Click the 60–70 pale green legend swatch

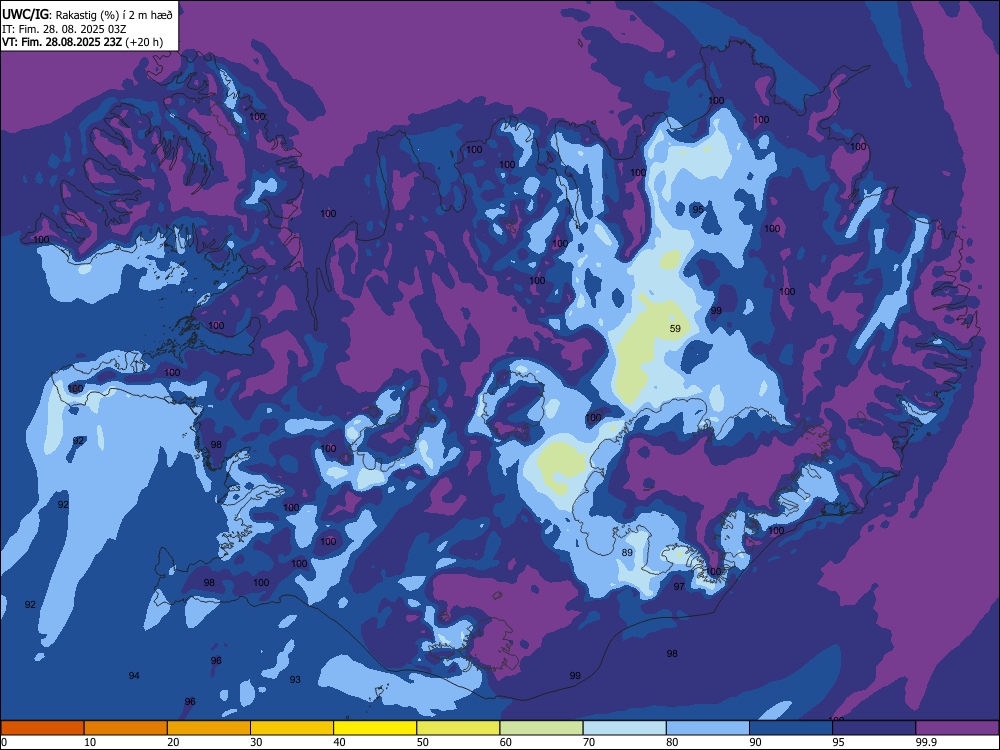[x=541, y=728]
